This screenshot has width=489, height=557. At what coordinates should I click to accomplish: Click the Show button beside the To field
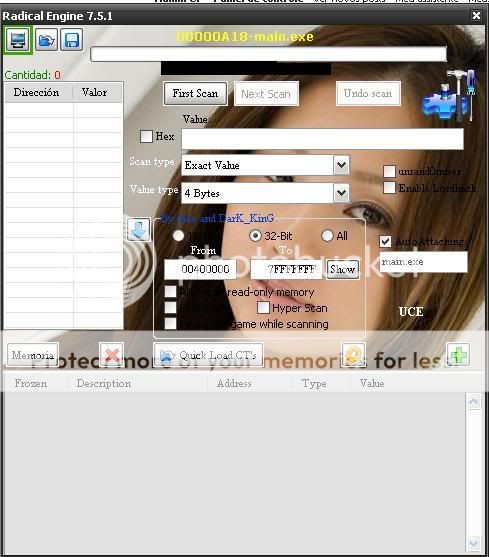click(342, 269)
